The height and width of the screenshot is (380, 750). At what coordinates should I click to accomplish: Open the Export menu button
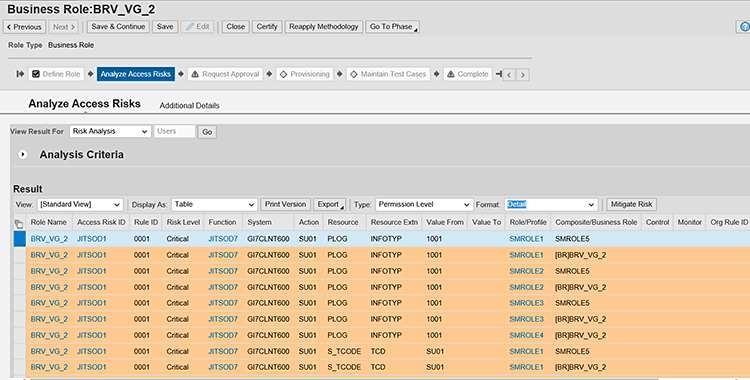pos(330,204)
